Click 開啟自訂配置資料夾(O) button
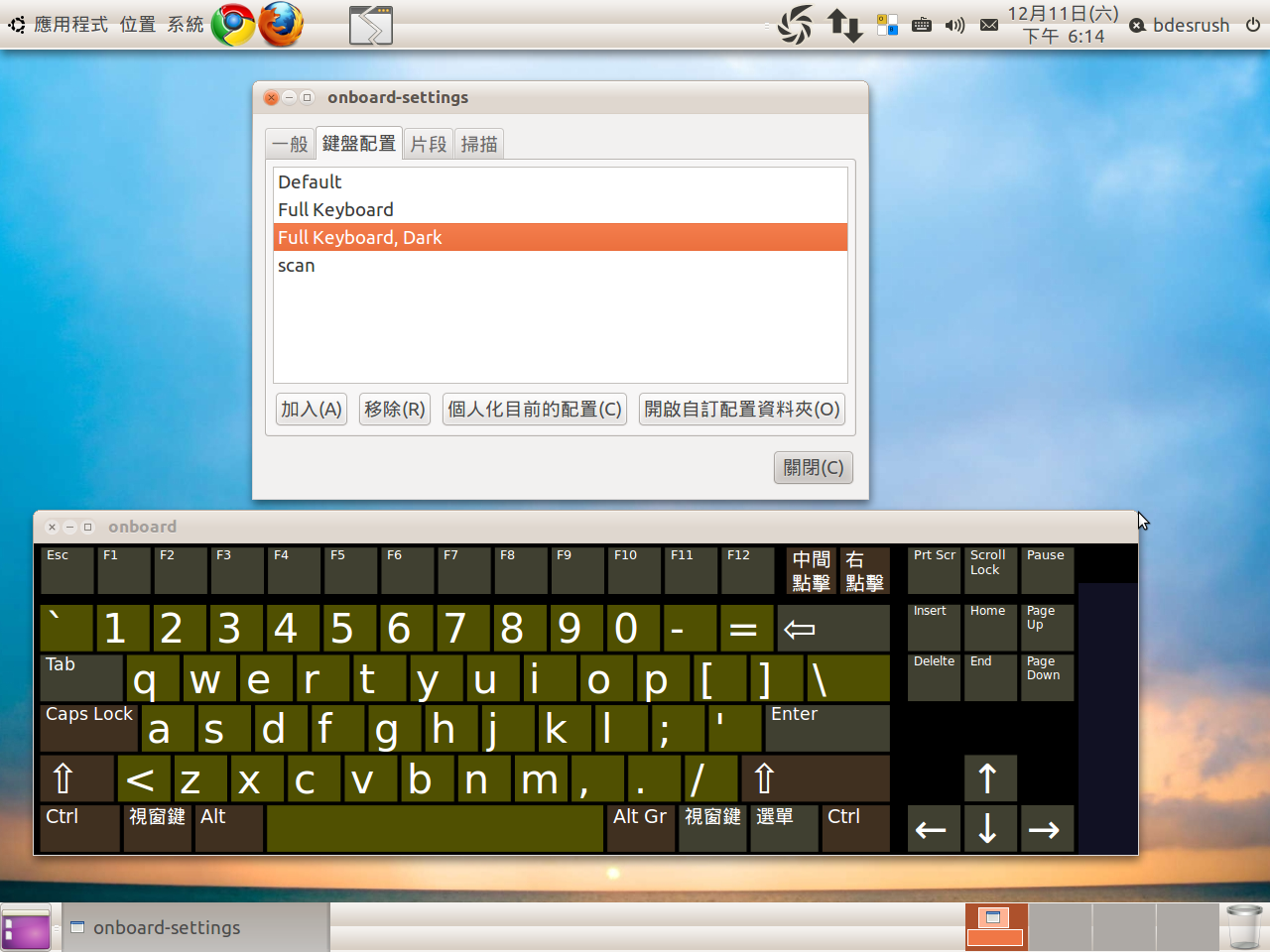 click(741, 409)
